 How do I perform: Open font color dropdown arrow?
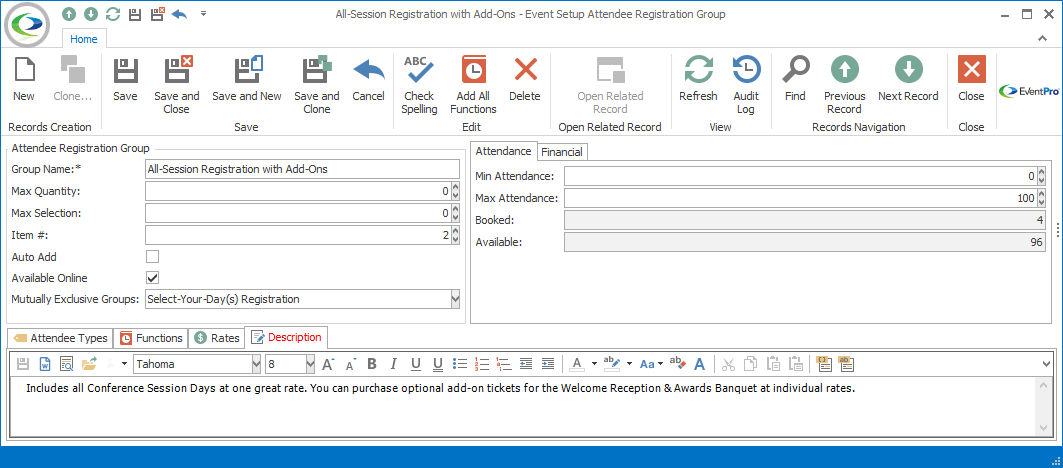pyautogui.click(x=594, y=364)
